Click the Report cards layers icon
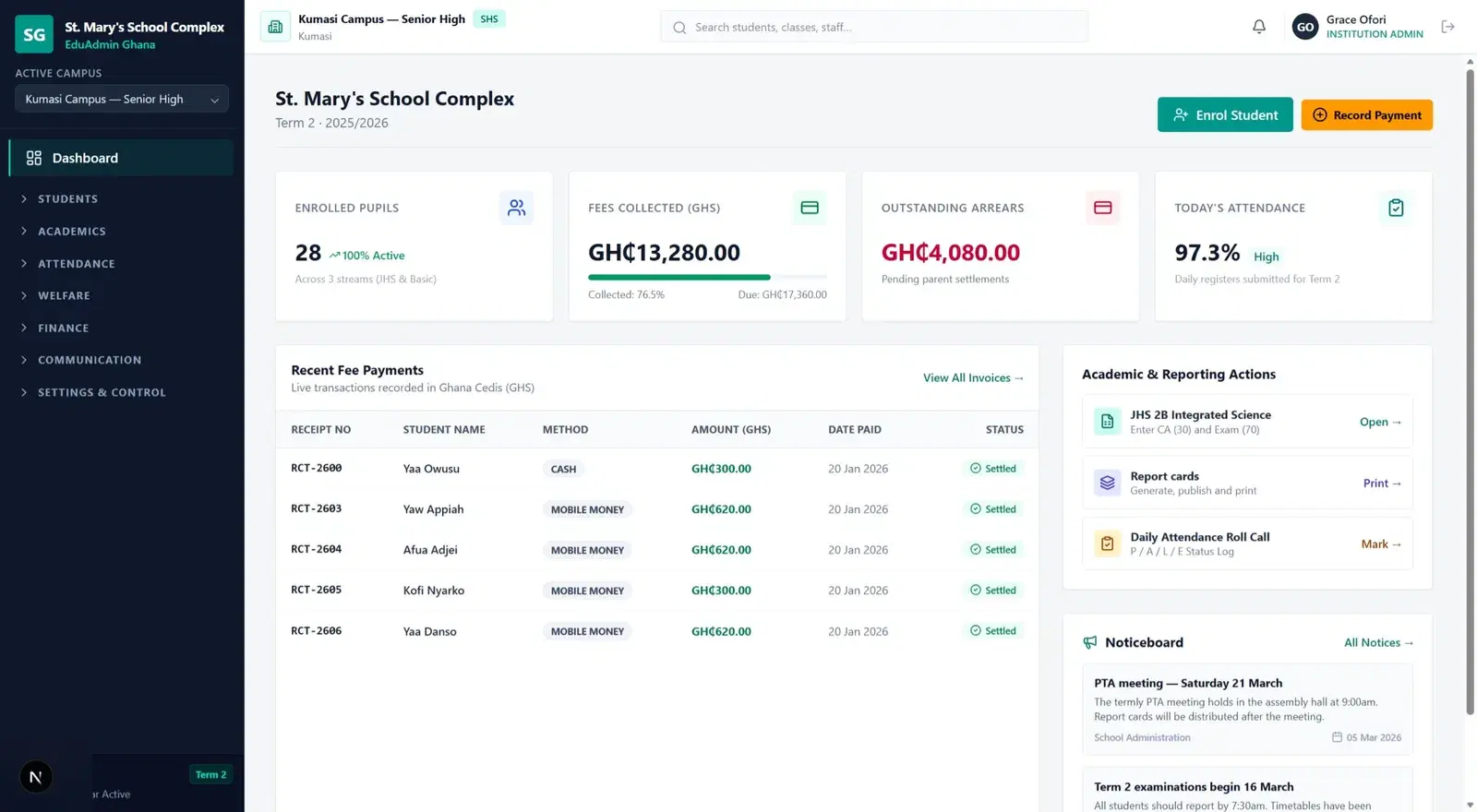This screenshot has height=812, width=1477. (x=1107, y=483)
